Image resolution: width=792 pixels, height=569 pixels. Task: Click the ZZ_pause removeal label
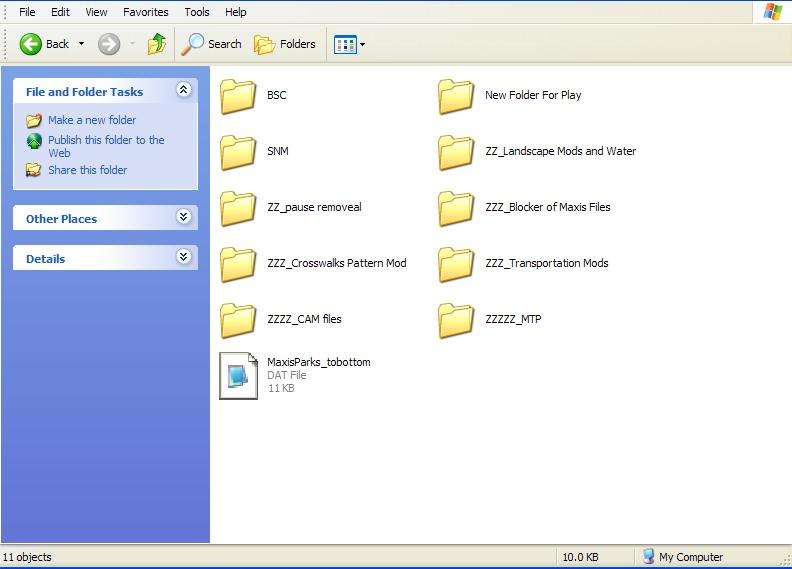point(314,207)
